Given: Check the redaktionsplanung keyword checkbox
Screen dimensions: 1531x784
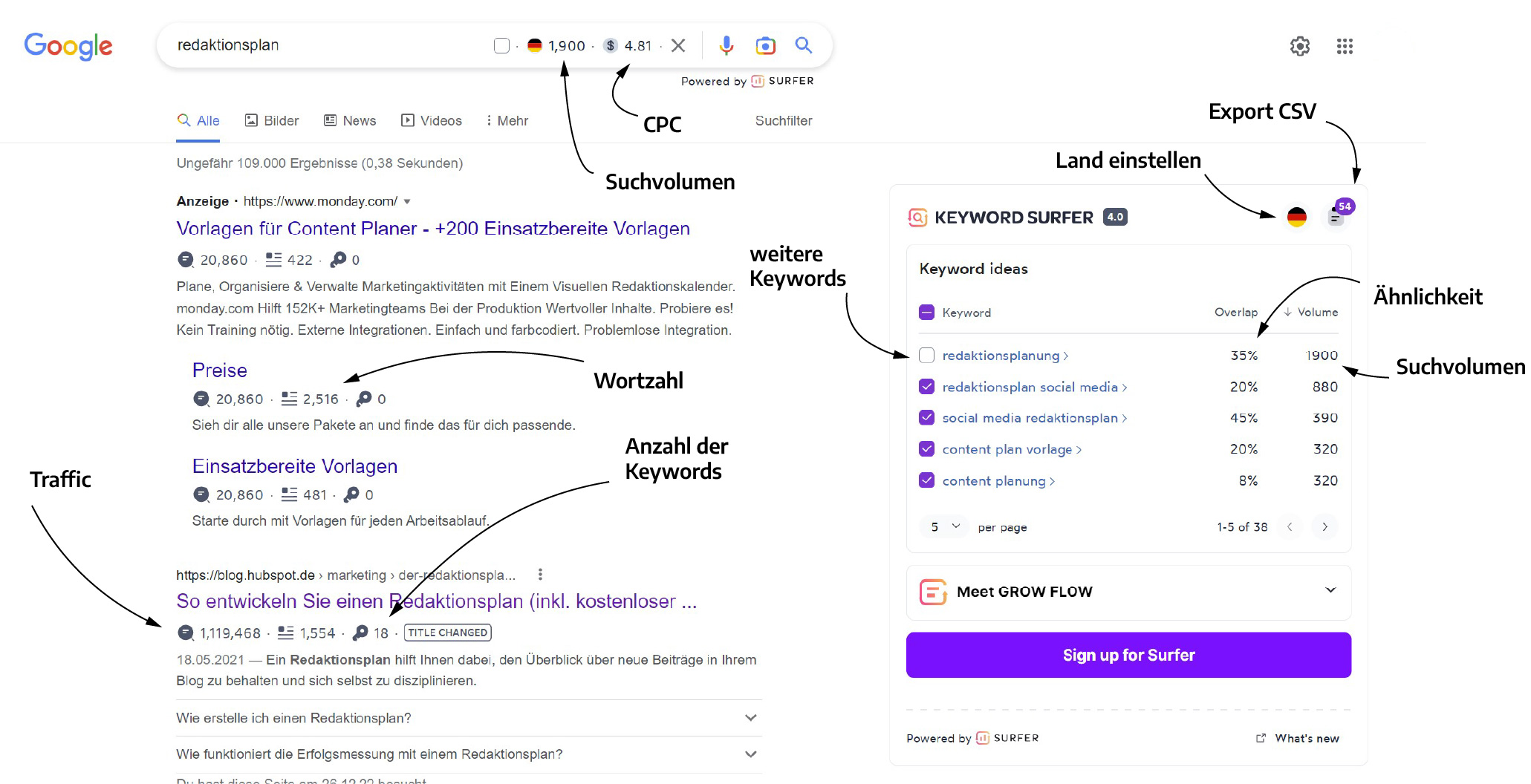Looking at the screenshot, I should (926, 355).
